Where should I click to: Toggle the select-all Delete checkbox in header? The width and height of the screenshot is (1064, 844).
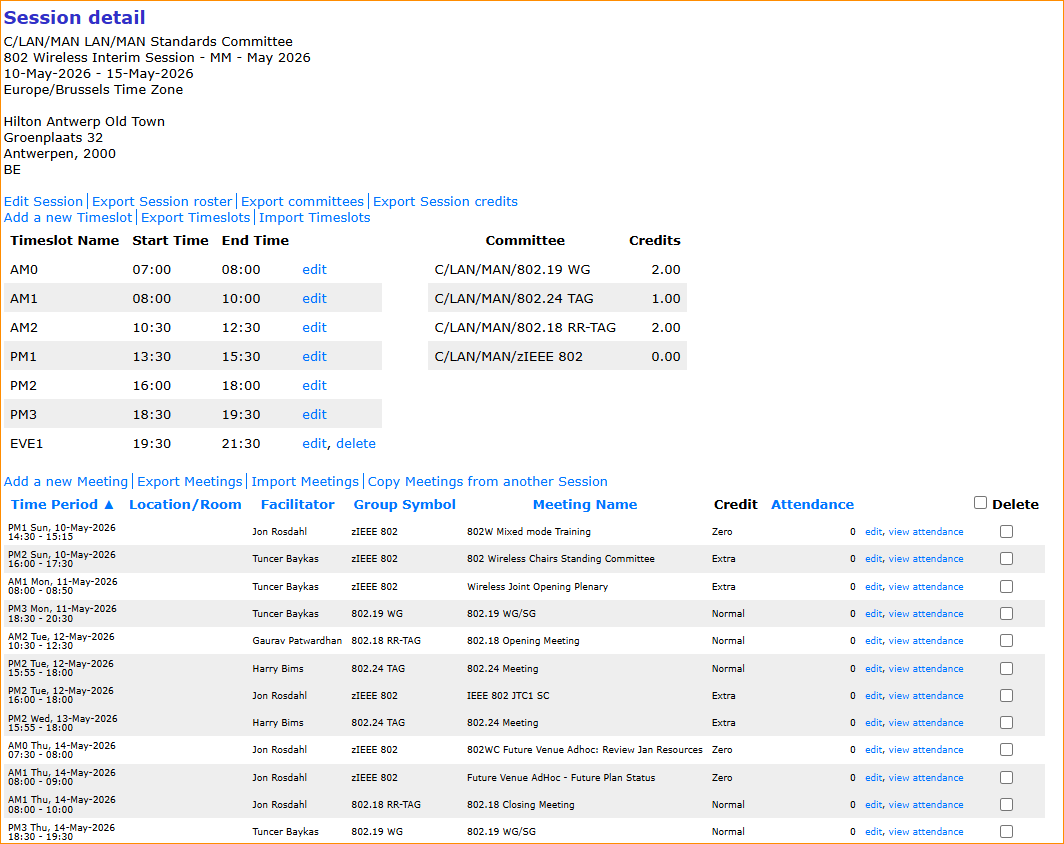(x=980, y=503)
